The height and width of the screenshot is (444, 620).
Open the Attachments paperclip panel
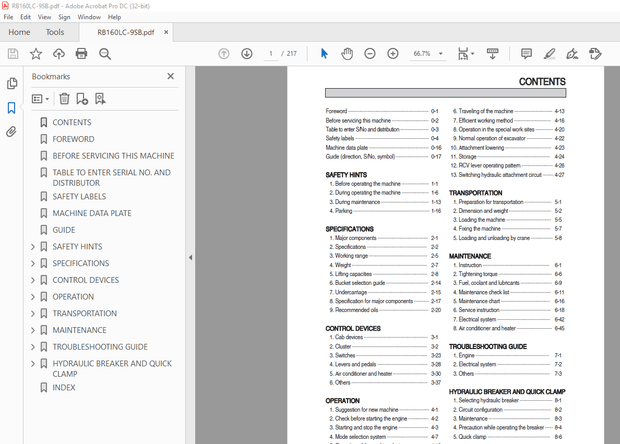[x=11, y=132]
